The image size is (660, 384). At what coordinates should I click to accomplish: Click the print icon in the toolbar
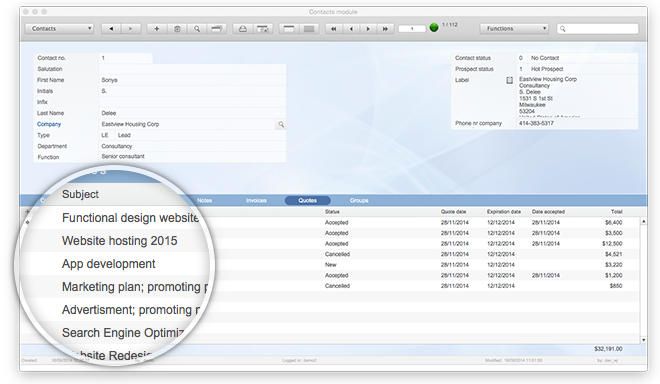click(x=243, y=29)
